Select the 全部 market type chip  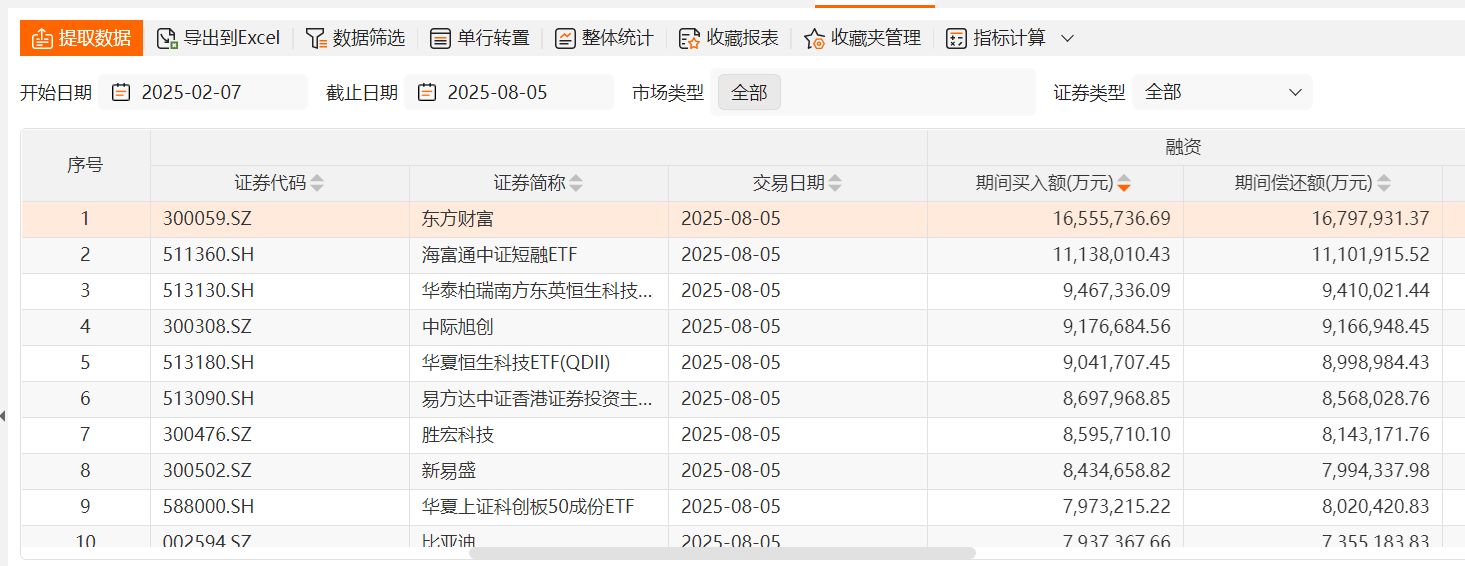[749, 92]
